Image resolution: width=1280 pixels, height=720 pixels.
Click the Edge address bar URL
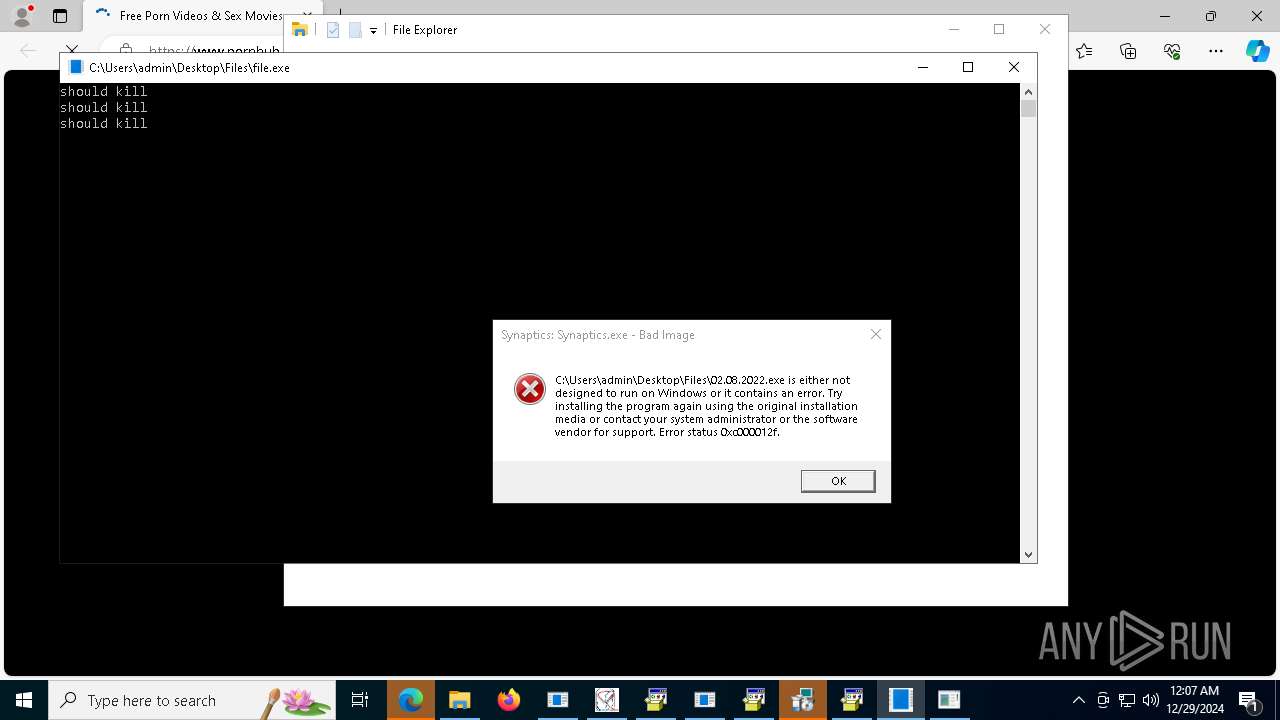click(x=215, y=51)
